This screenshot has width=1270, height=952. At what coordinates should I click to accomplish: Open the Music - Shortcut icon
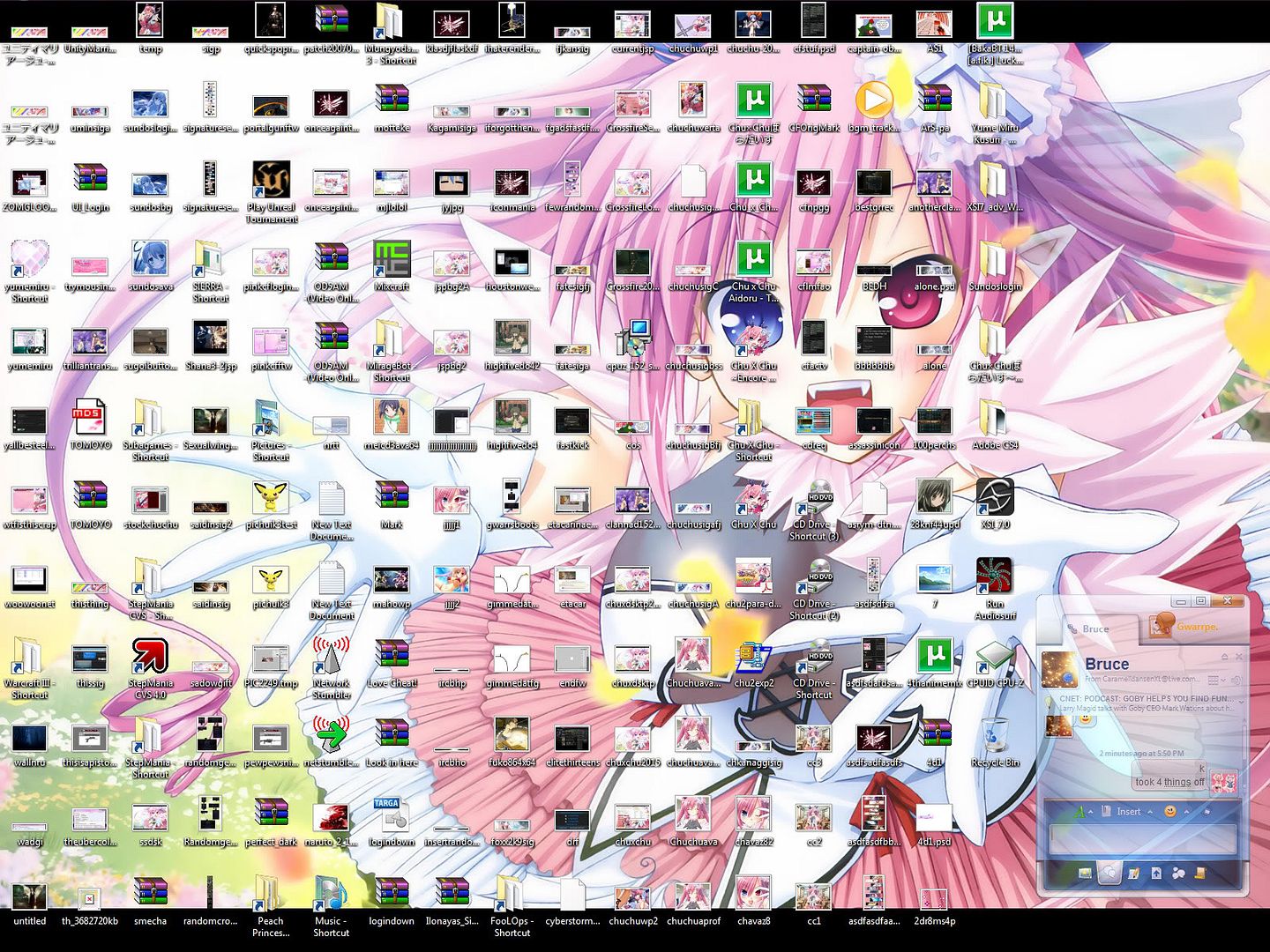click(x=332, y=895)
